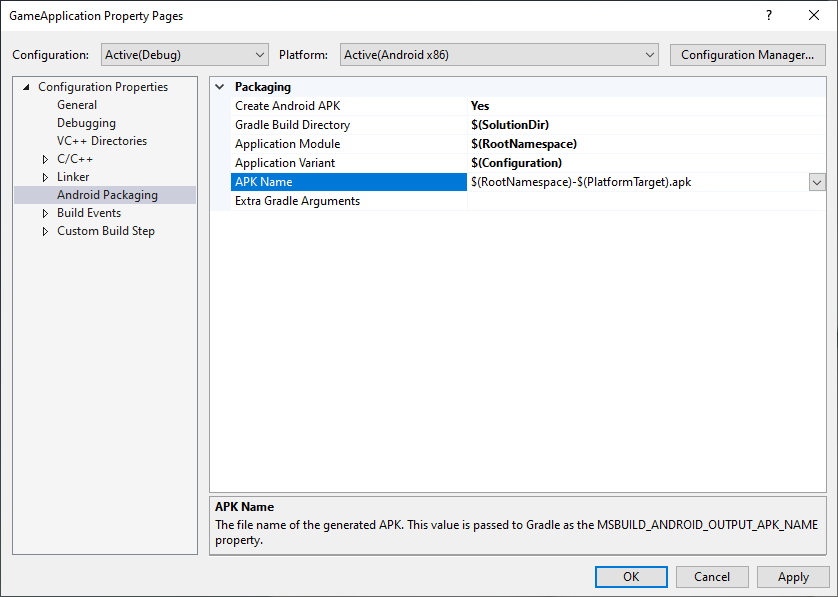Expand the Linker tree node

point(45,177)
